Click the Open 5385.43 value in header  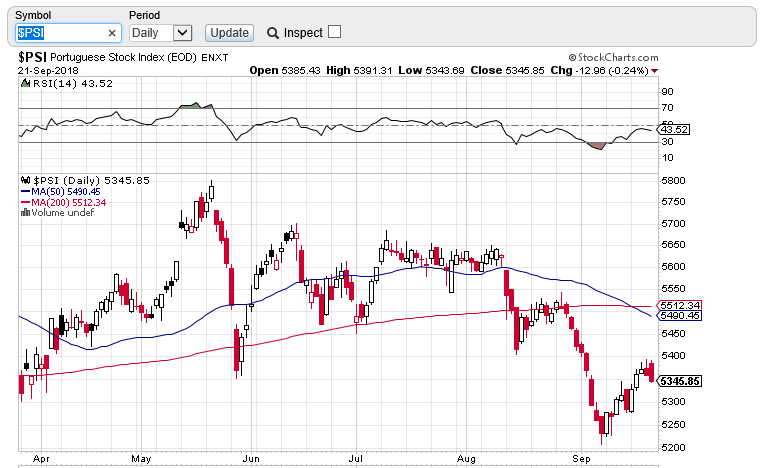[285, 70]
